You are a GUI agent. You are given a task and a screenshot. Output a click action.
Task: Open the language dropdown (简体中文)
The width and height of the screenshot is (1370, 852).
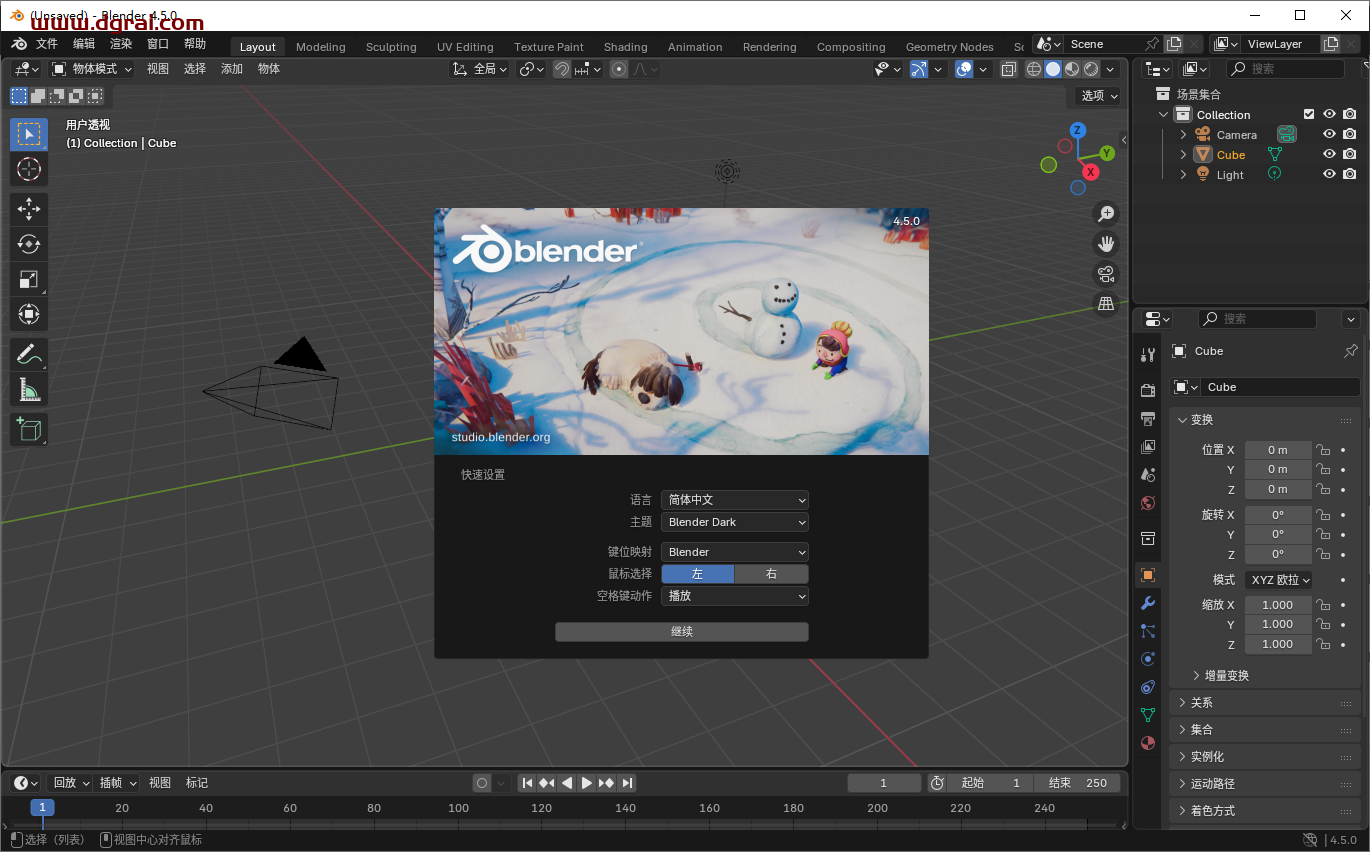pos(735,500)
